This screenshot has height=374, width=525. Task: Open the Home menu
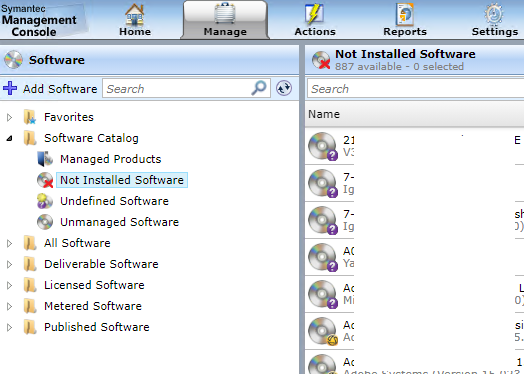tap(135, 20)
